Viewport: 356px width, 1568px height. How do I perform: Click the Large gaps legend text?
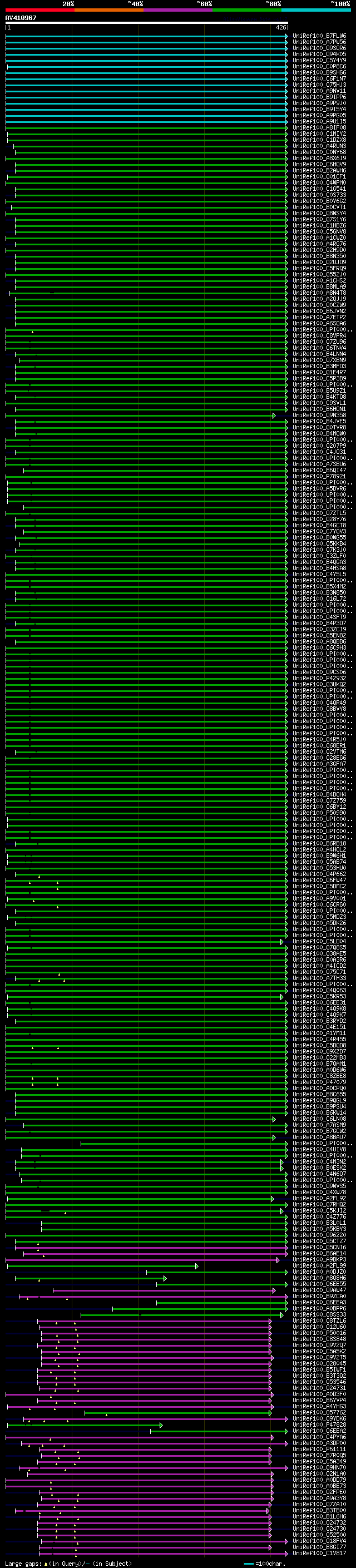24,1564
